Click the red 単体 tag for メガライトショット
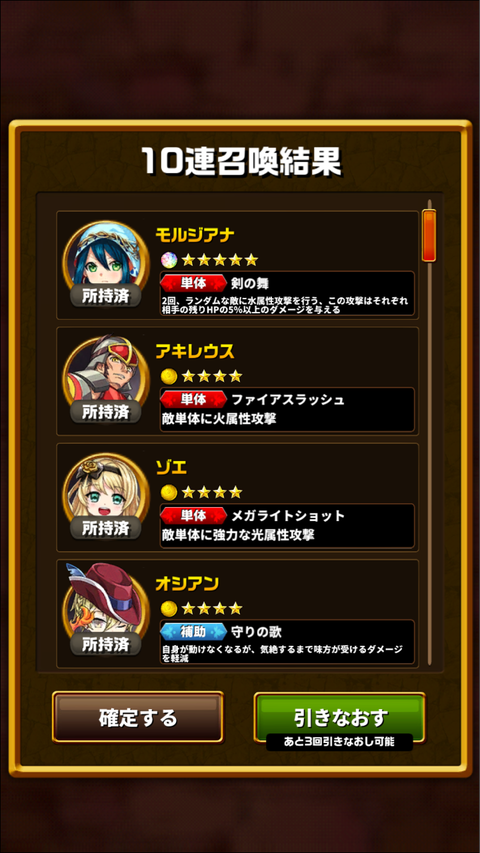The width and height of the screenshot is (480, 853). [193, 515]
